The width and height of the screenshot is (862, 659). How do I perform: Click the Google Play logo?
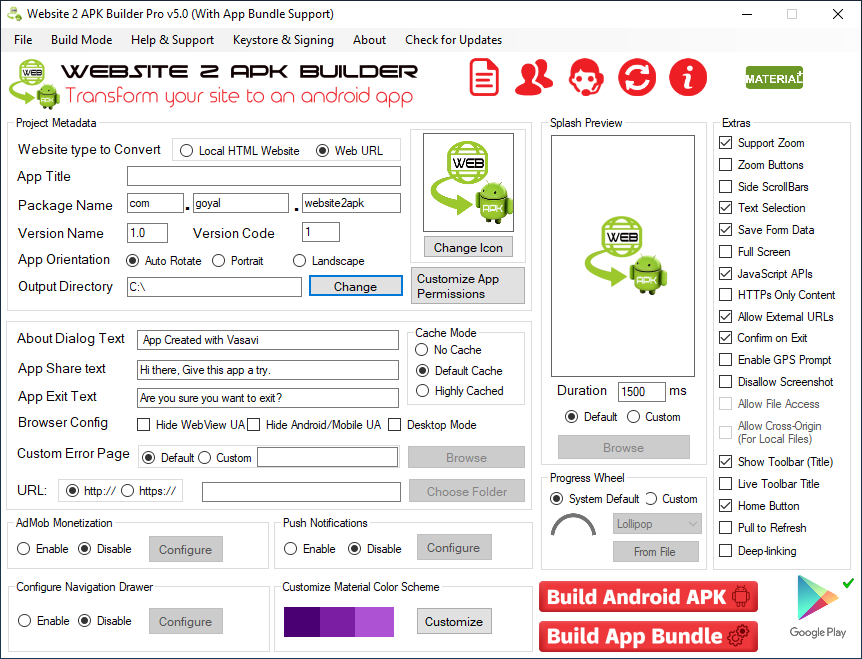pyautogui.click(x=818, y=607)
